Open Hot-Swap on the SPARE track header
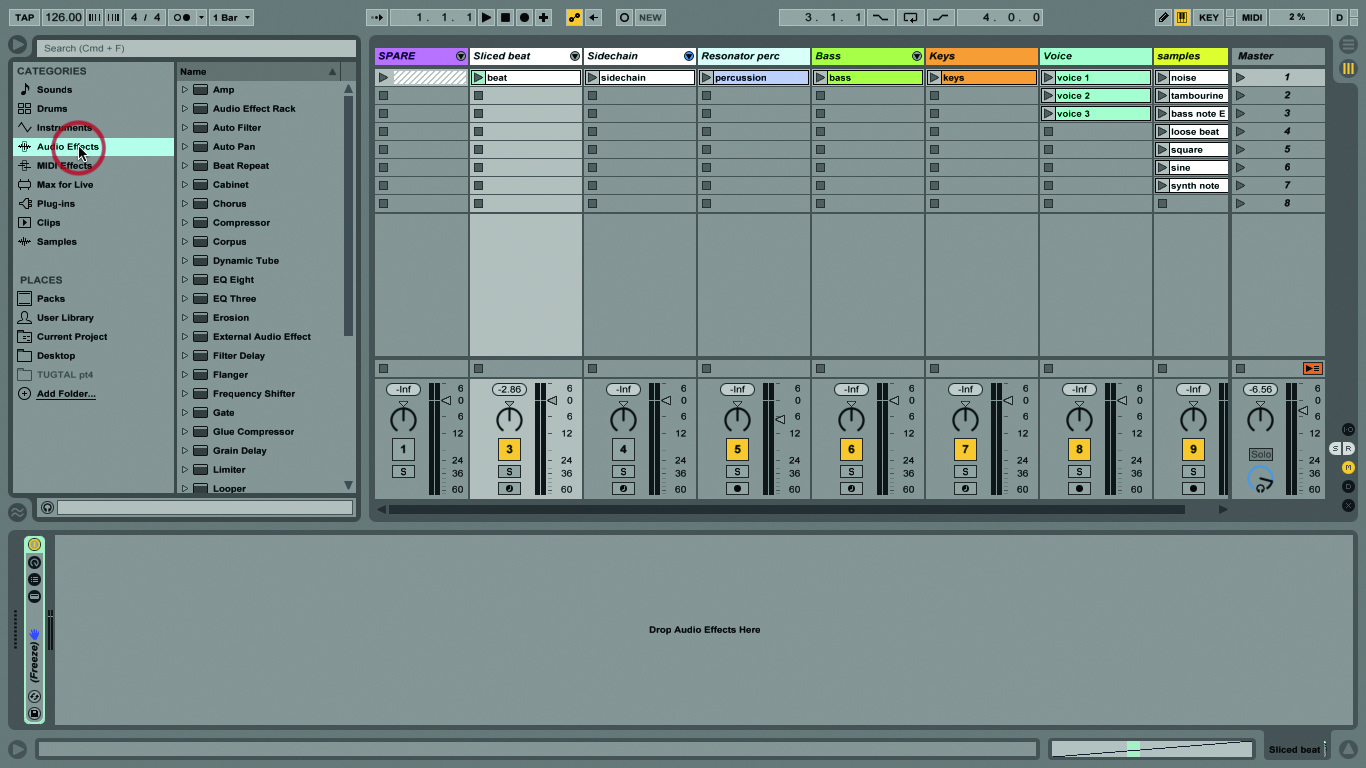This screenshot has height=768, width=1366. tap(460, 56)
